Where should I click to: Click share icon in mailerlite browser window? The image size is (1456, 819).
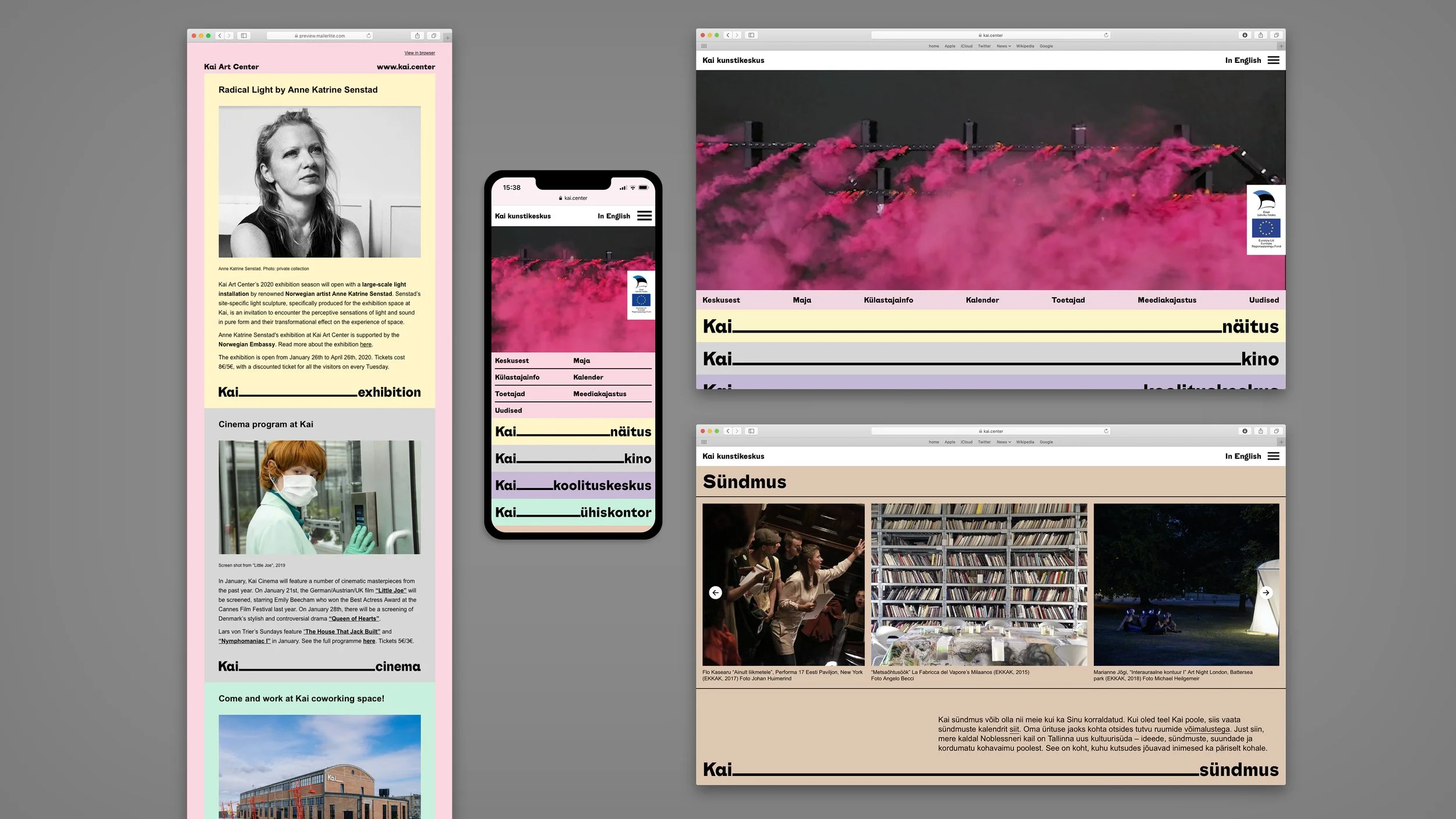417,36
